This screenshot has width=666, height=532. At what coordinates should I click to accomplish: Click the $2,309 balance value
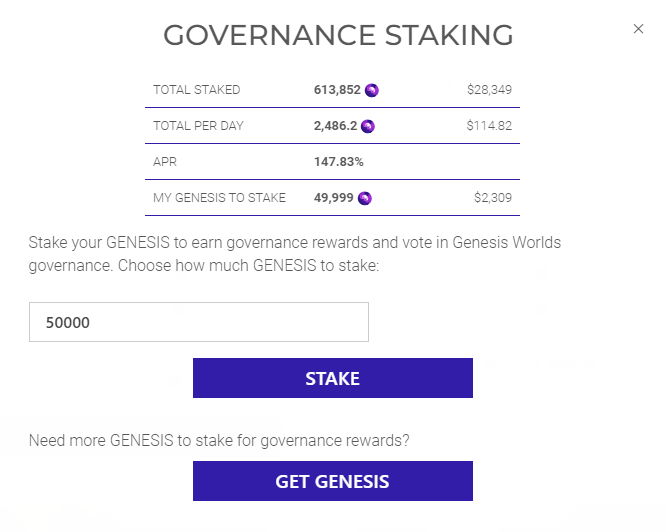[x=493, y=198]
